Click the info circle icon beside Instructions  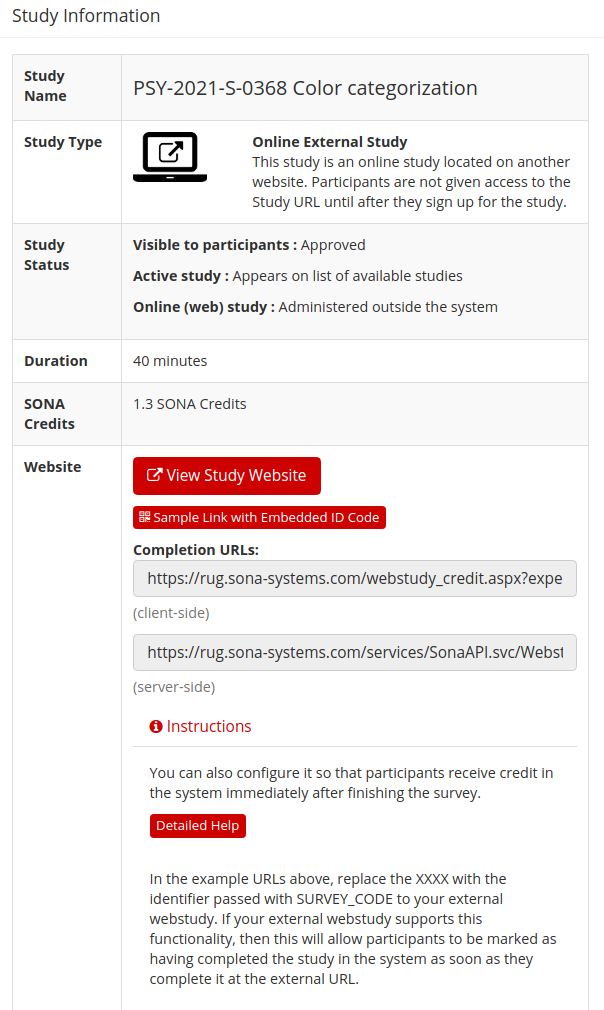pos(156,726)
